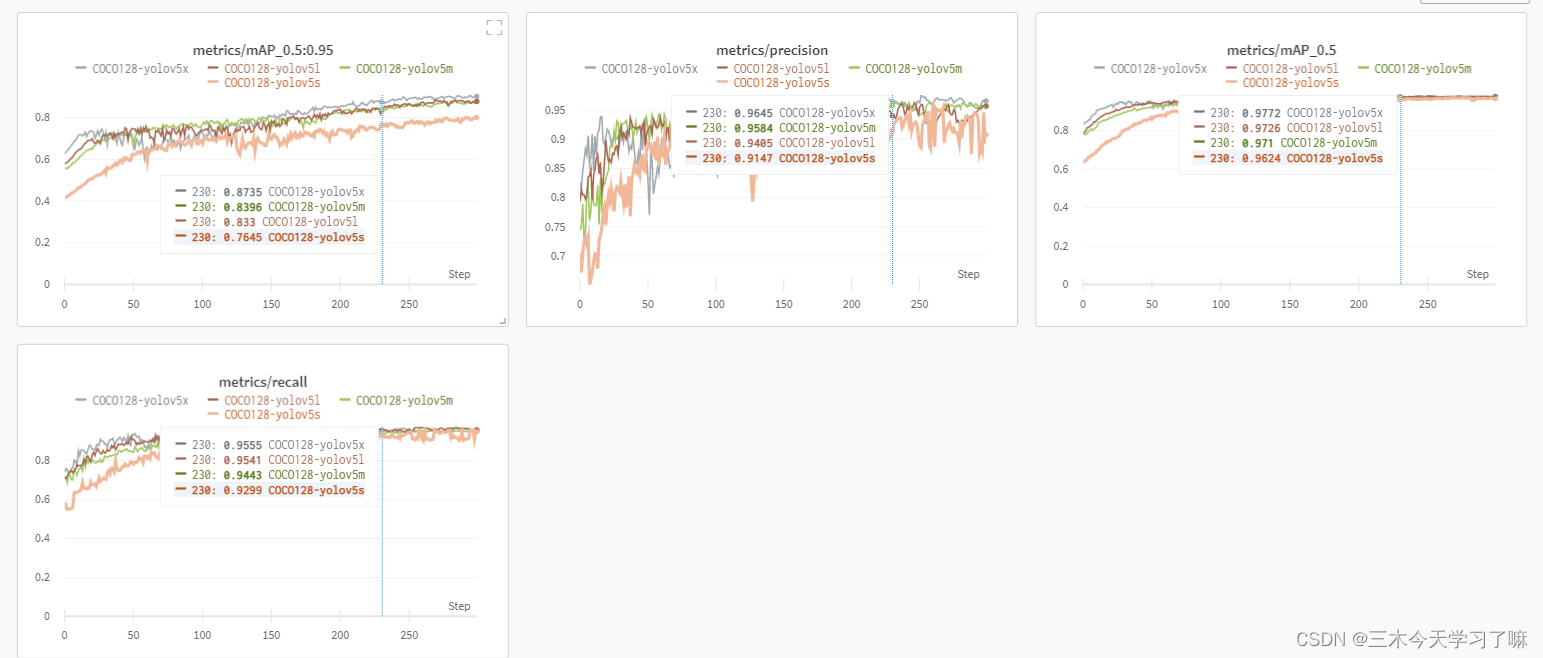Click the Step axis label in recall chart
Screen dimensions: 1543x658
pos(459,606)
